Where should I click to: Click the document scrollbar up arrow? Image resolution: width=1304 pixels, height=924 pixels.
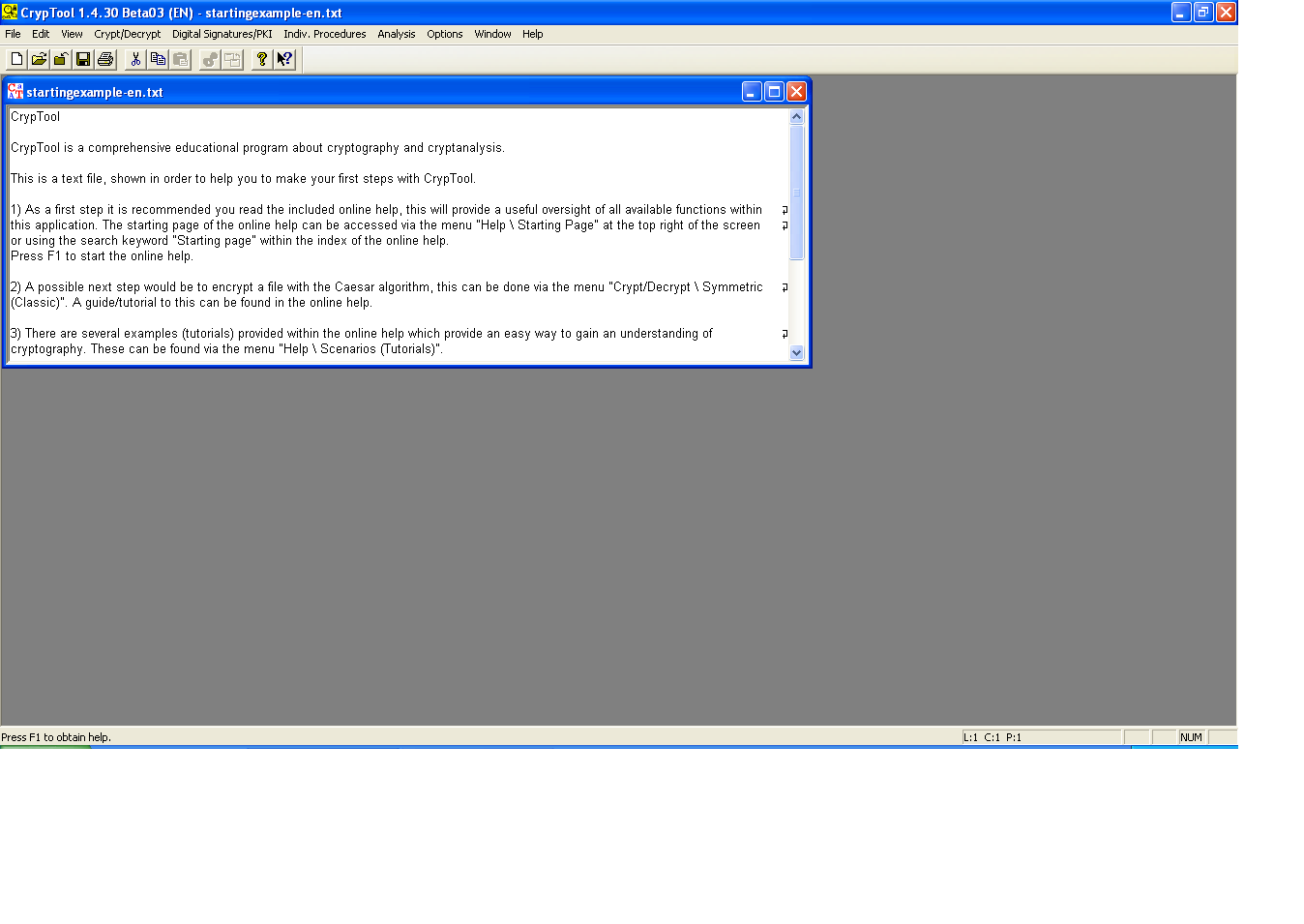pyautogui.click(x=797, y=117)
